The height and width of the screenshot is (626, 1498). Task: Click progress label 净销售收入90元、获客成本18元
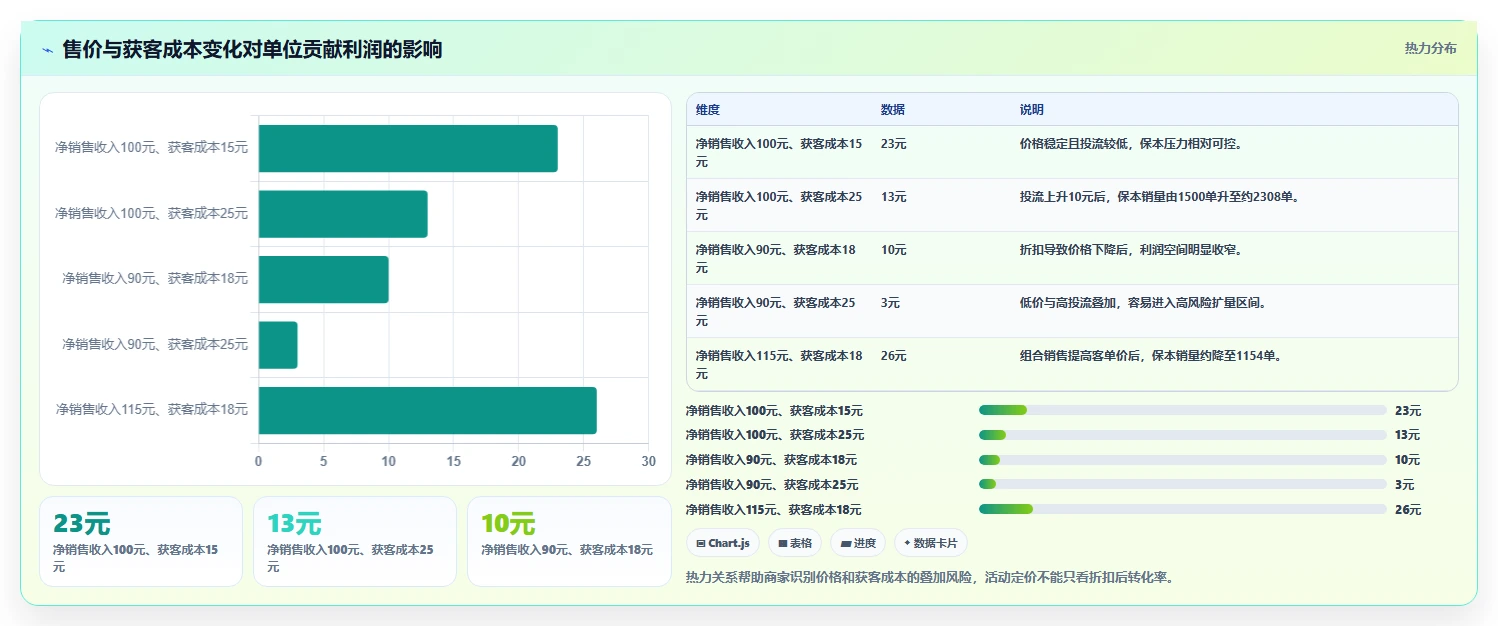click(771, 460)
